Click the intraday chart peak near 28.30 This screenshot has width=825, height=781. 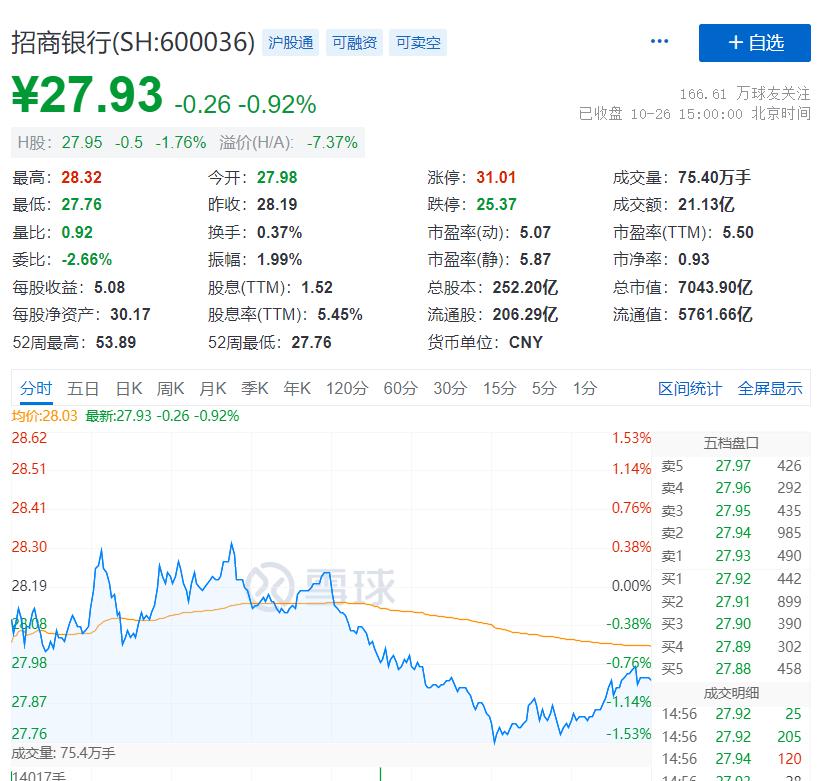pos(232,543)
